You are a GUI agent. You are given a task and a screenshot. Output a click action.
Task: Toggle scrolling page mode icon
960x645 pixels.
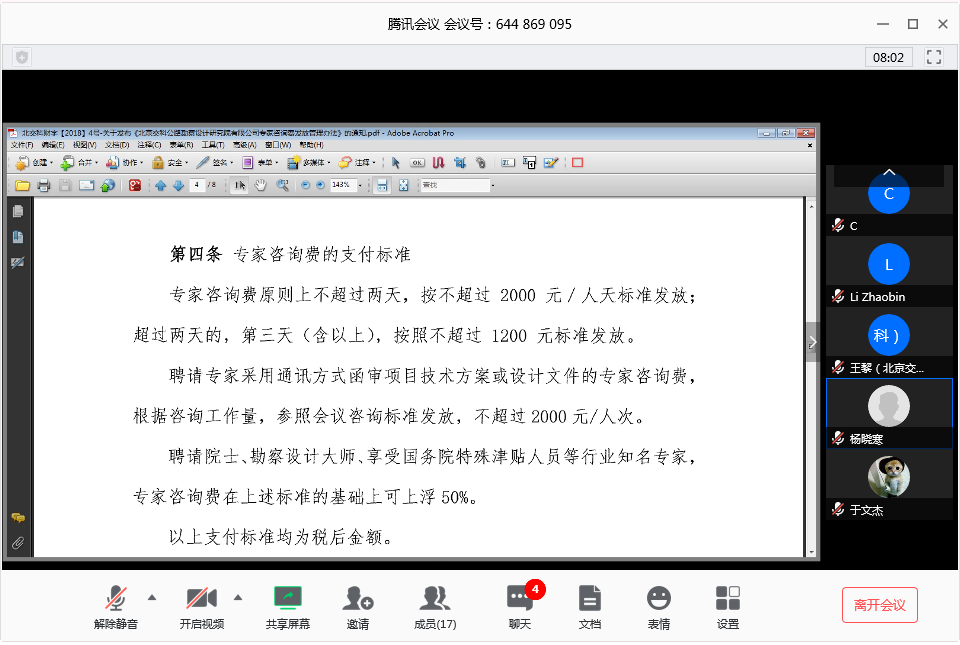[382, 185]
